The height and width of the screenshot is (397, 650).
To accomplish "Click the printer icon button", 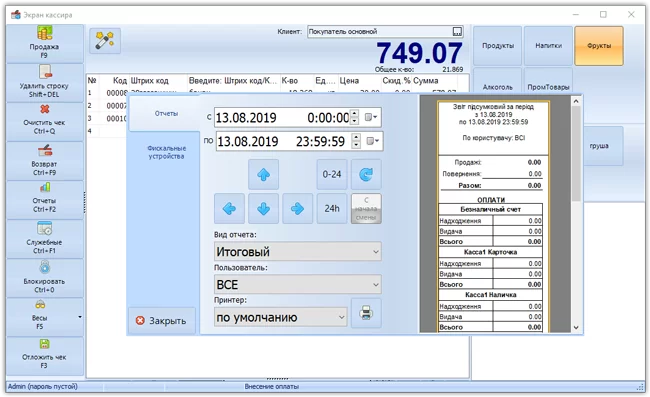I will (x=366, y=313).
